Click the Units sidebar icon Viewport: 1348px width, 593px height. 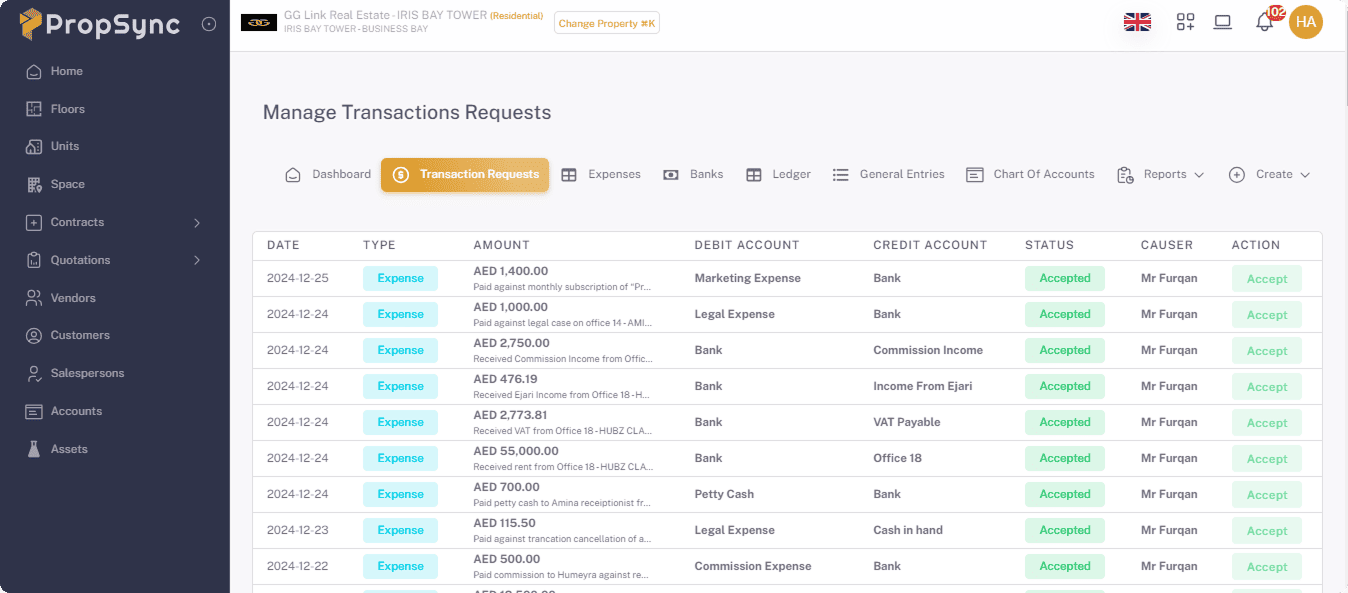point(34,146)
